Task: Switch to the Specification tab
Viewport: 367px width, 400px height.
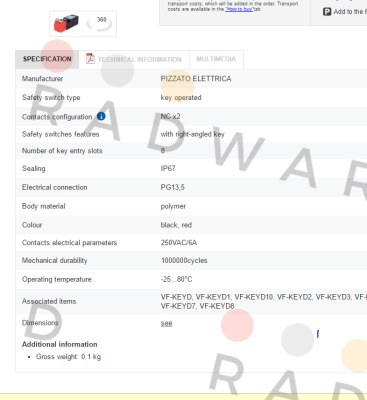Action: coord(47,59)
